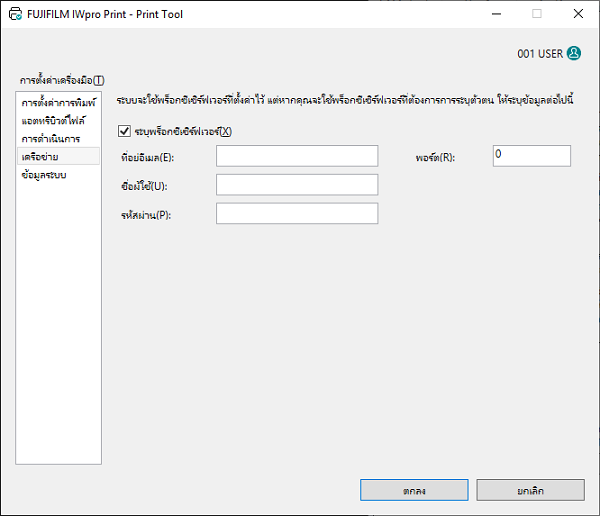Click the ชื่อผู้ใช้(U) username field
This screenshot has width=600, height=516.
coord(296,184)
